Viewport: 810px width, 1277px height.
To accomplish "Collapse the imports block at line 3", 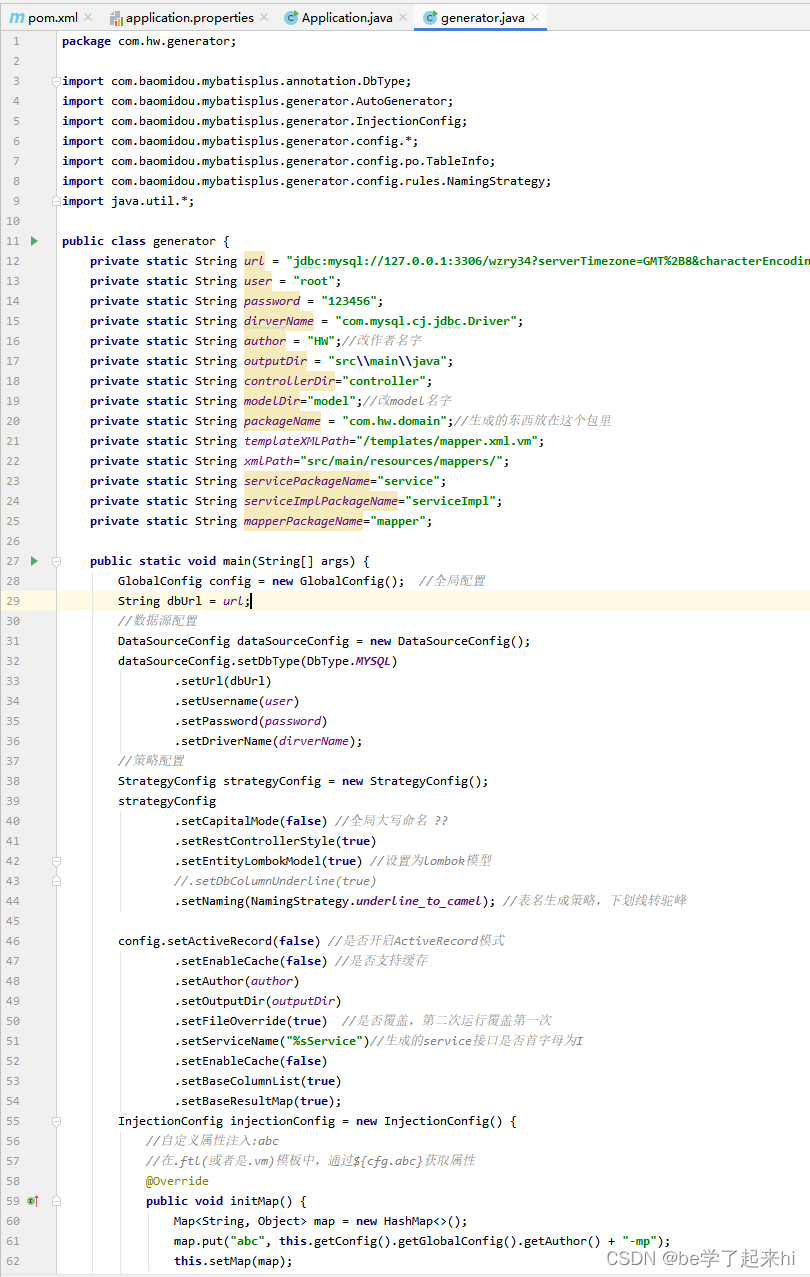I will 57,81.
